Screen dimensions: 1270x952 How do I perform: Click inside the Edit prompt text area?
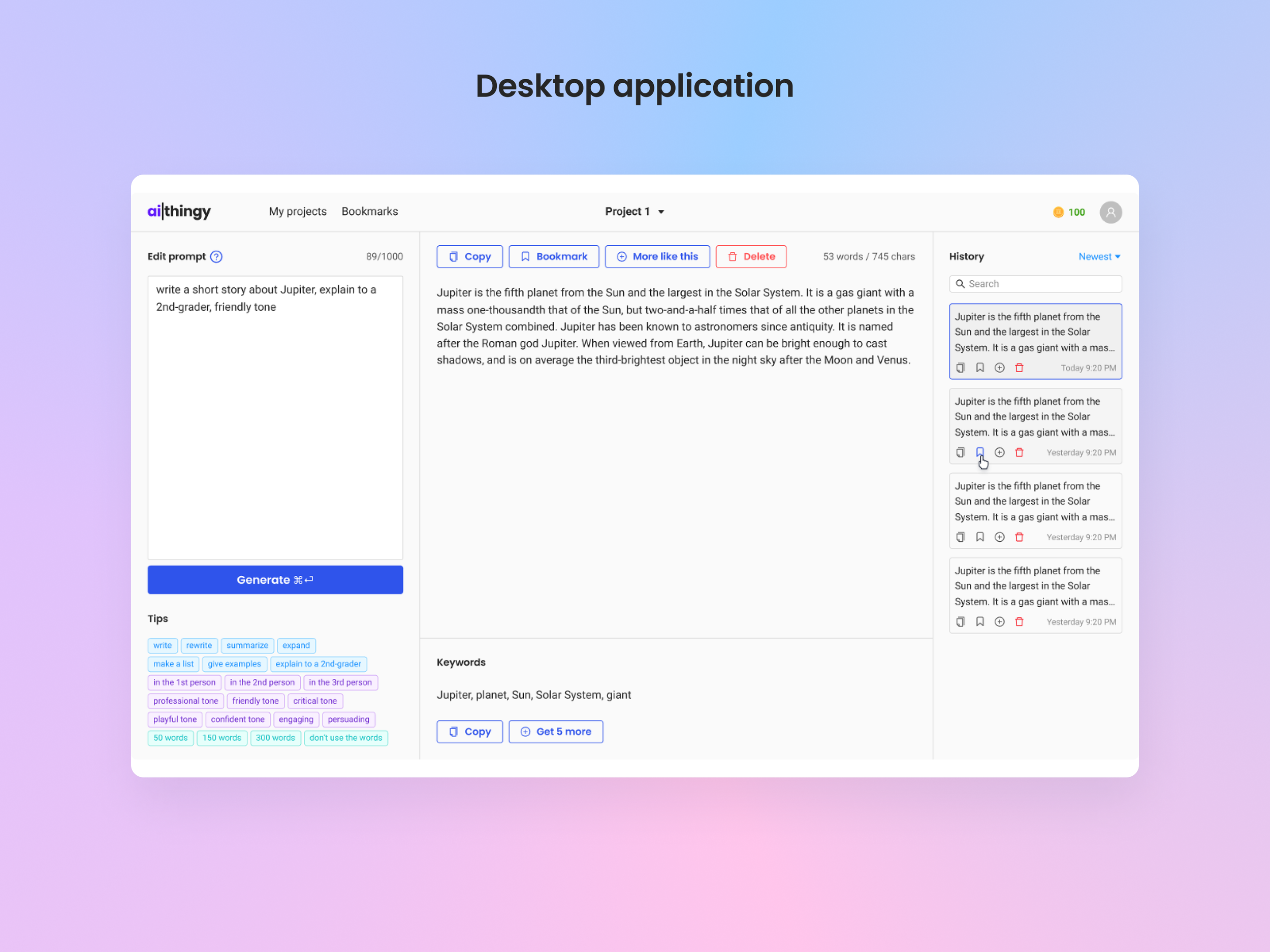275,418
